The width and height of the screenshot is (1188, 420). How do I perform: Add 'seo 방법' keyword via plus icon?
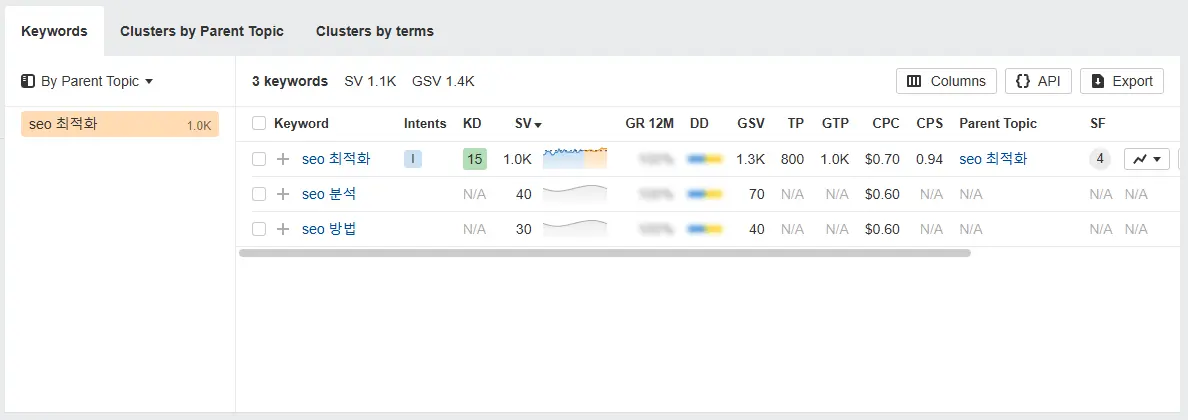click(283, 229)
